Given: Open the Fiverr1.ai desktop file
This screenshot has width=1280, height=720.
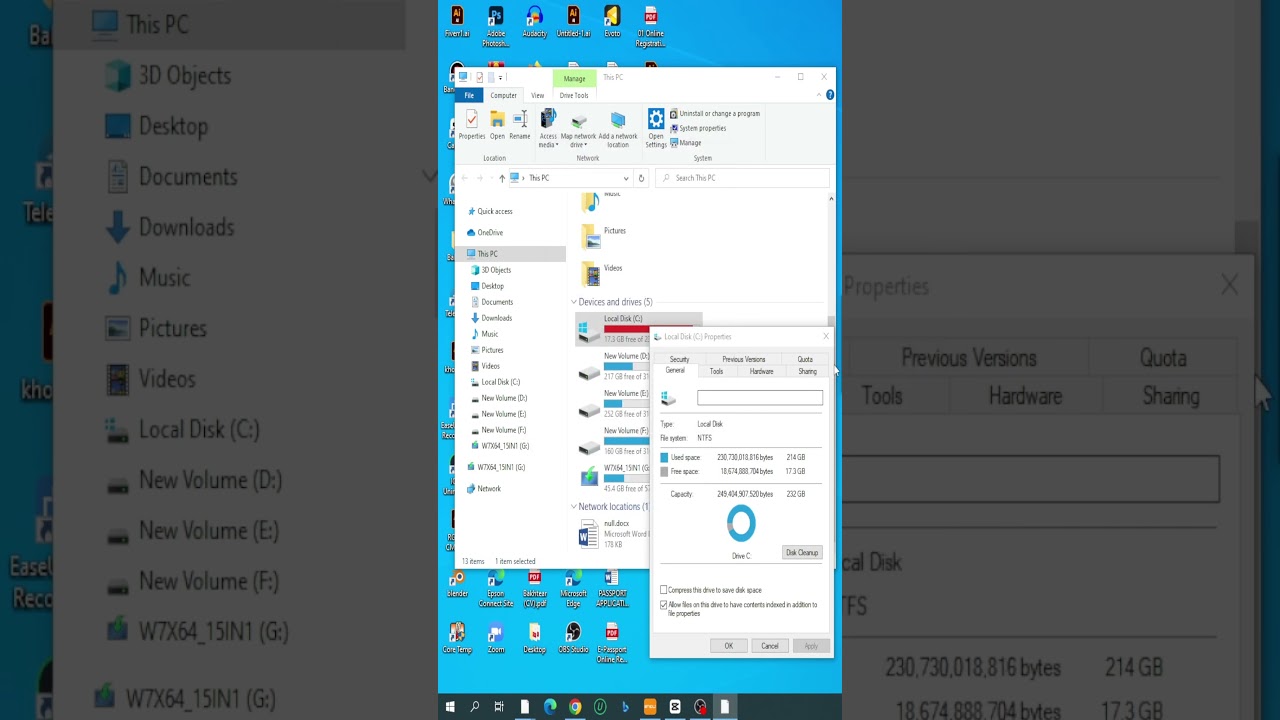Looking at the screenshot, I should (457, 22).
